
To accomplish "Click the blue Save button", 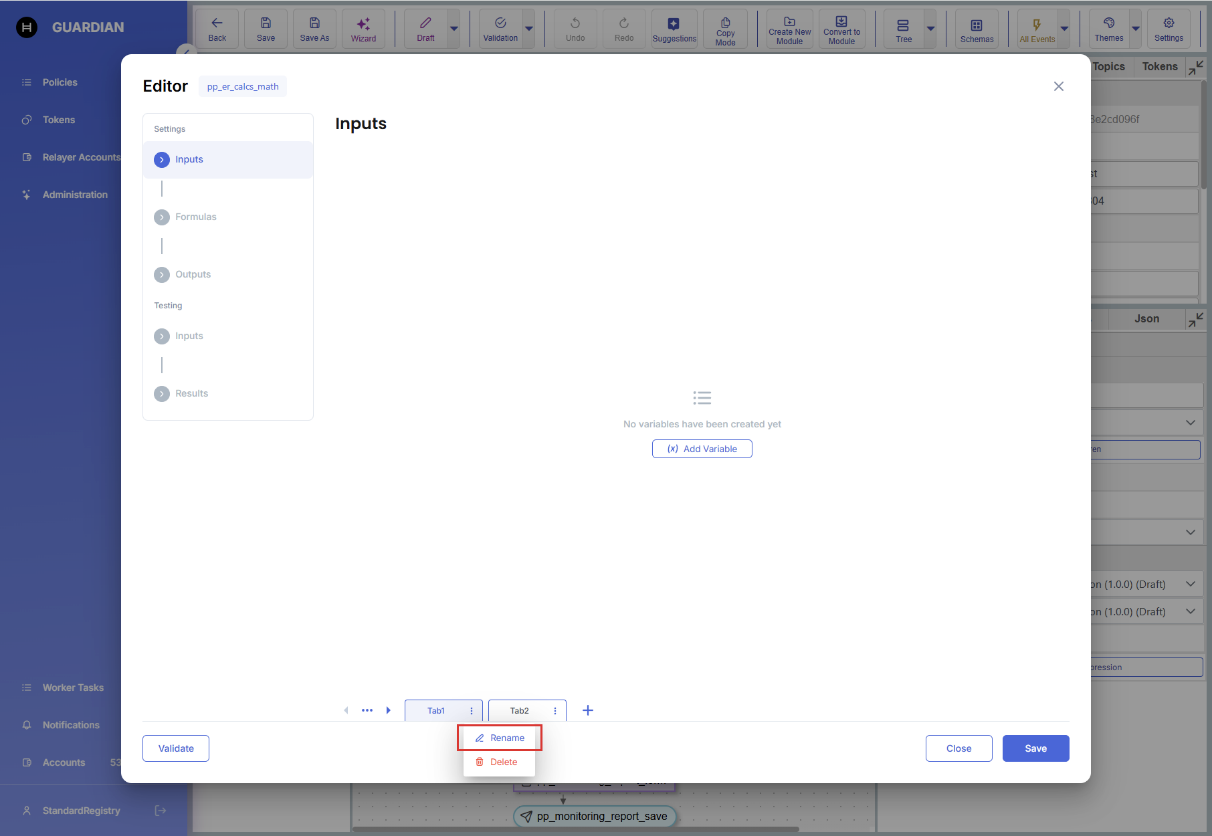I will pyautogui.click(x=1035, y=748).
